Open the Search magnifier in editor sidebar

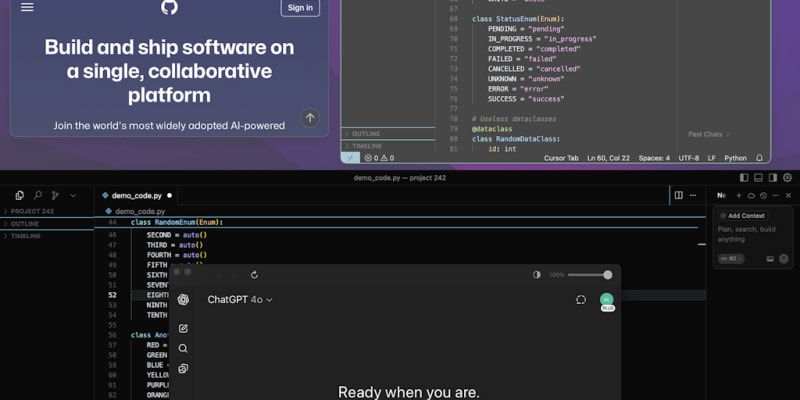(x=38, y=195)
